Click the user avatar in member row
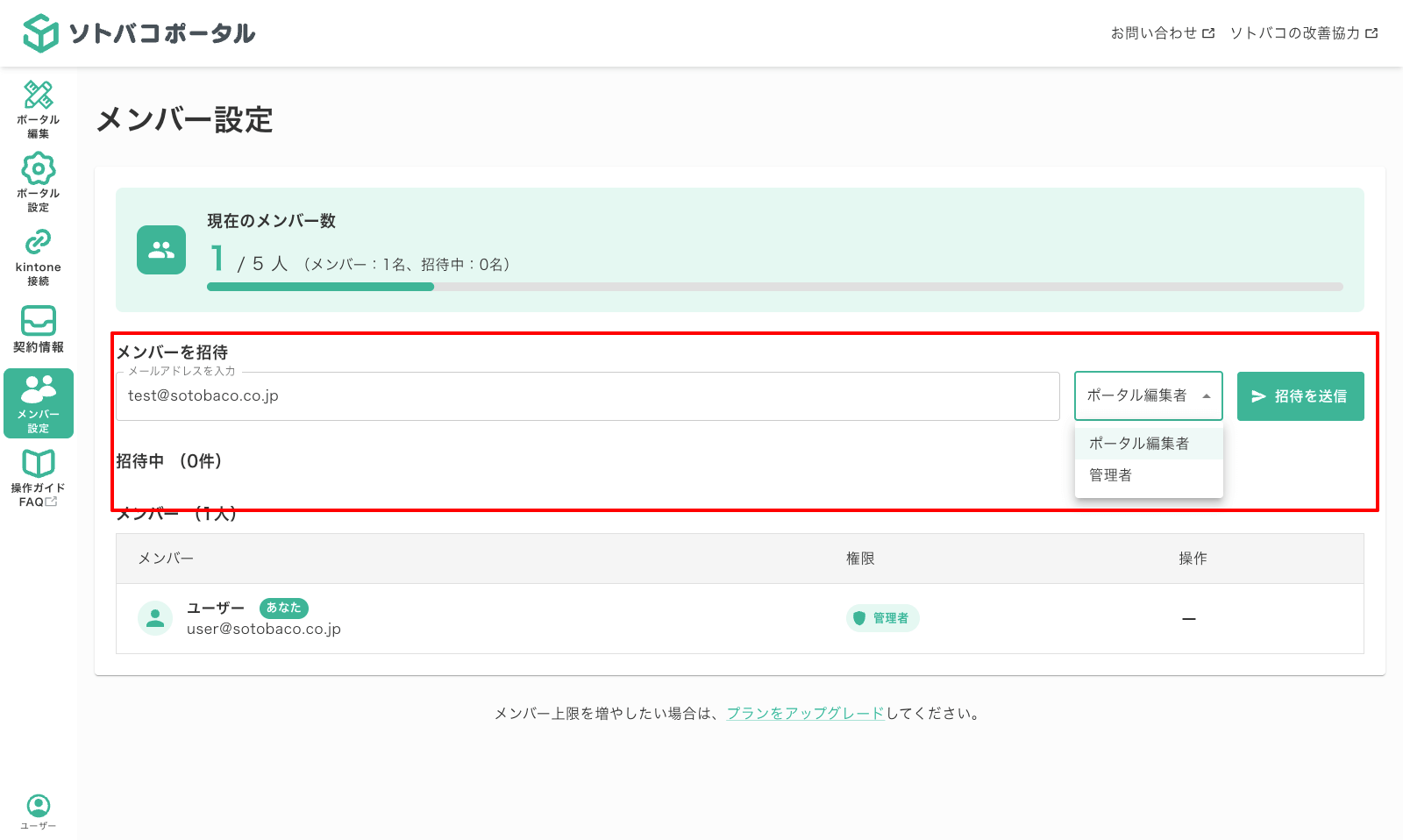This screenshot has height=840, width=1403. pos(155,618)
